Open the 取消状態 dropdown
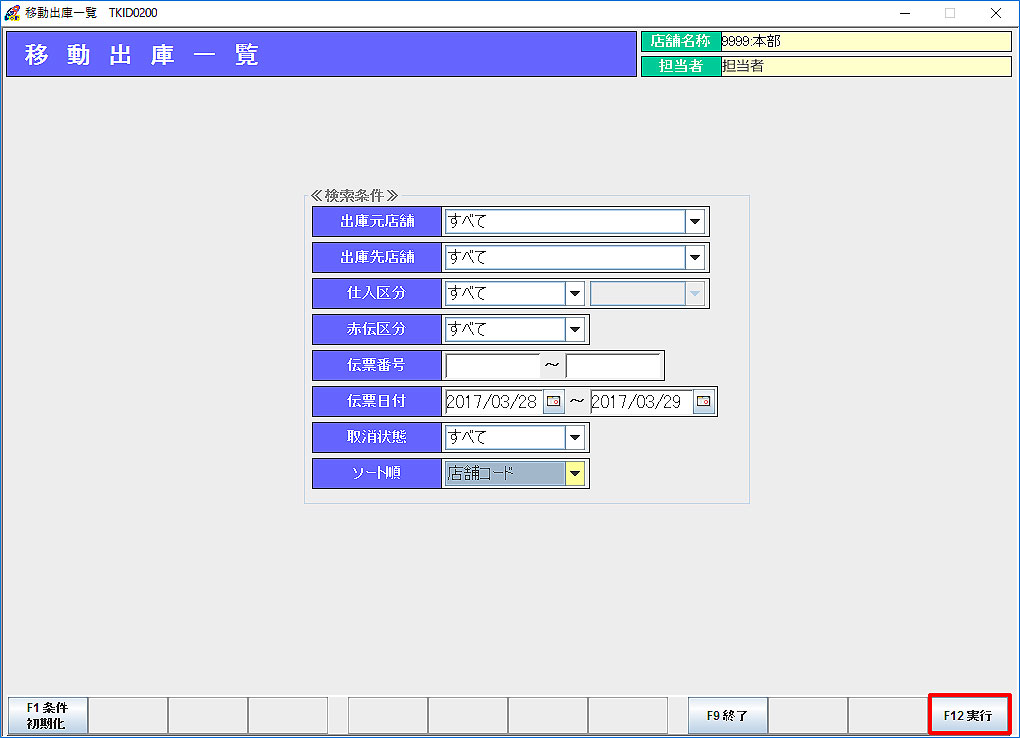 574,437
